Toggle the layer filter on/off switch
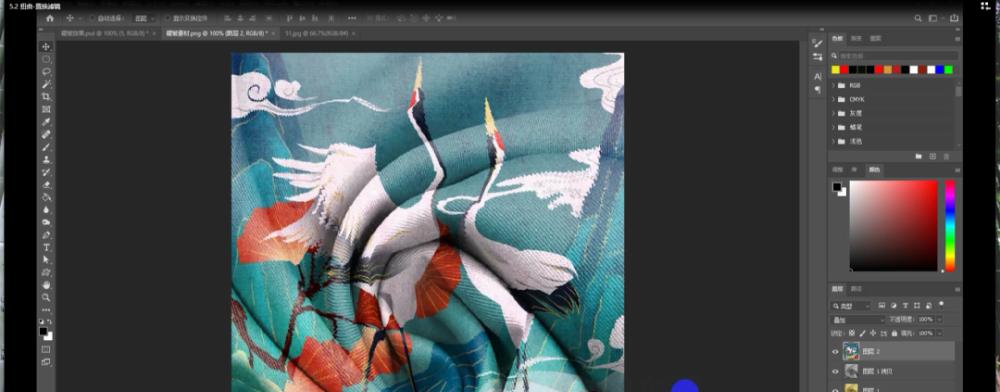 coord(941,305)
